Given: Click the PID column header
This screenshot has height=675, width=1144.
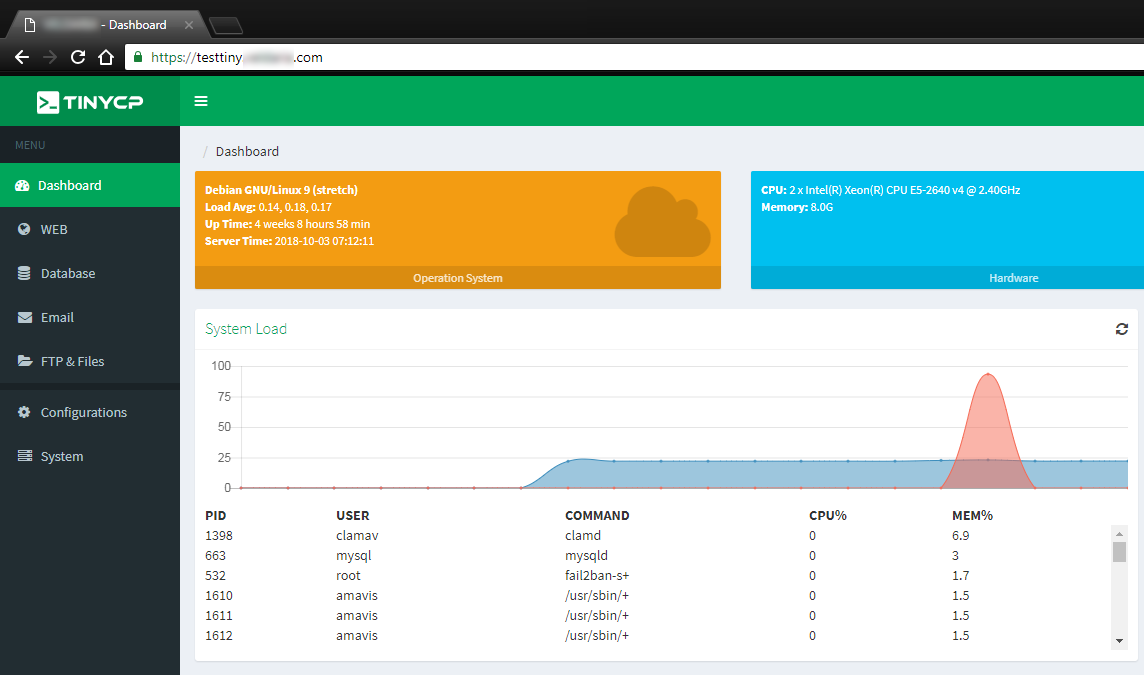Looking at the screenshot, I should (x=215, y=515).
